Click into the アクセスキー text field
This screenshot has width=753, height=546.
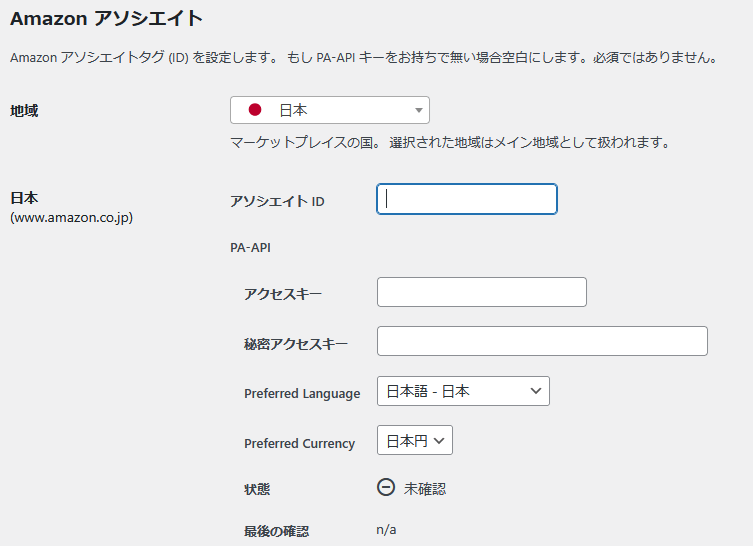482,292
